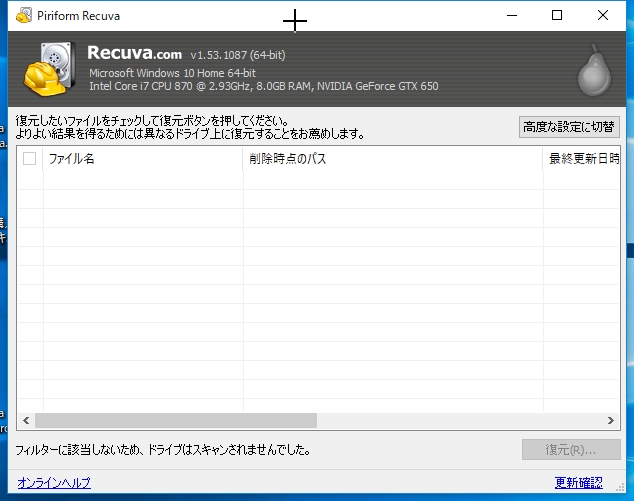Click the horizontal scrollbar left arrow
Screen dimensions: 634x501
tap(26, 421)
